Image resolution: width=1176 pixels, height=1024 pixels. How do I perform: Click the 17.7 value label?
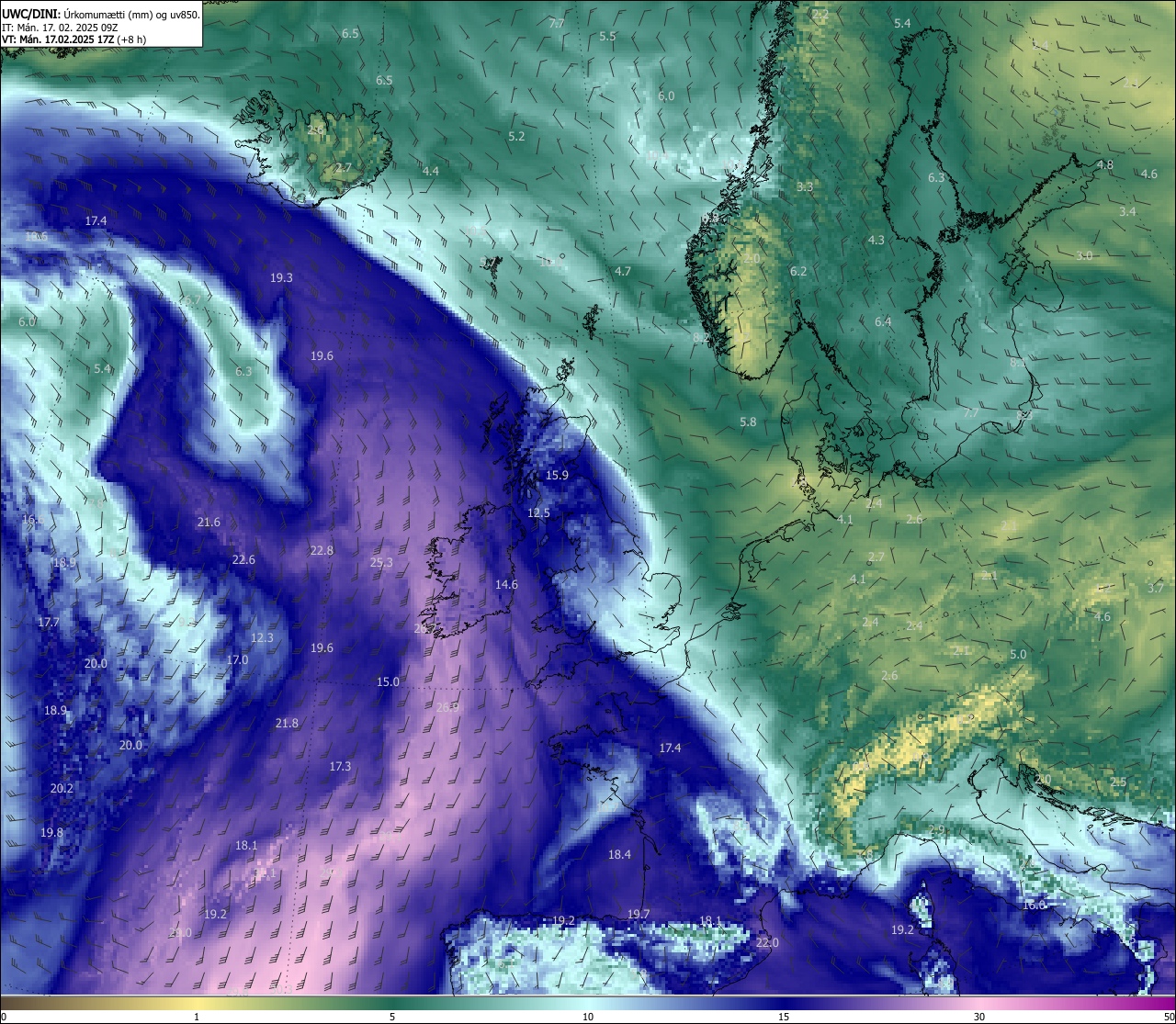pos(49,623)
